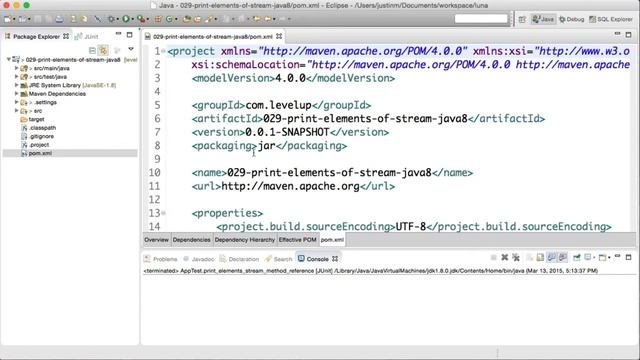Maximize the Console panel
This screenshot has width=640, height=360.
(x=629, y=257)
